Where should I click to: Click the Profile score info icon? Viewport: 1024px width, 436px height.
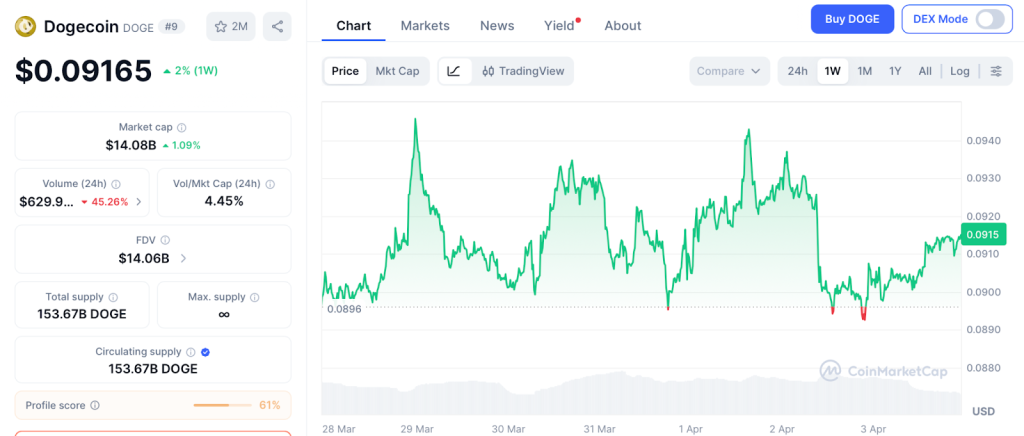click(95, 405)
